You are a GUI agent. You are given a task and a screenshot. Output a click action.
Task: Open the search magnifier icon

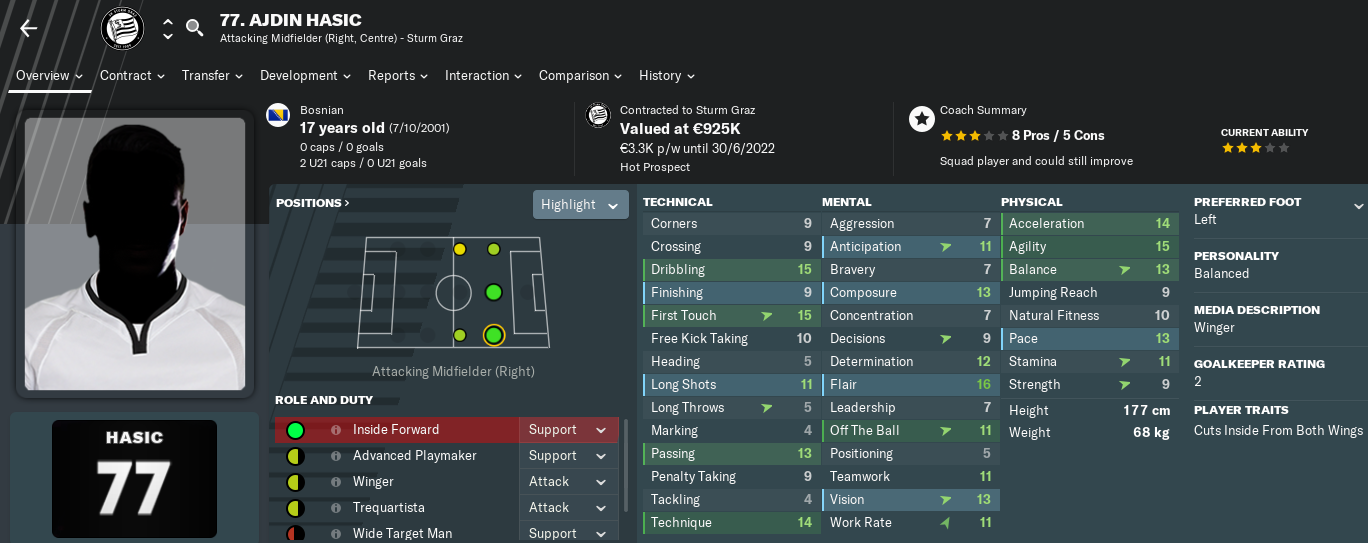(x=195, y=28)
